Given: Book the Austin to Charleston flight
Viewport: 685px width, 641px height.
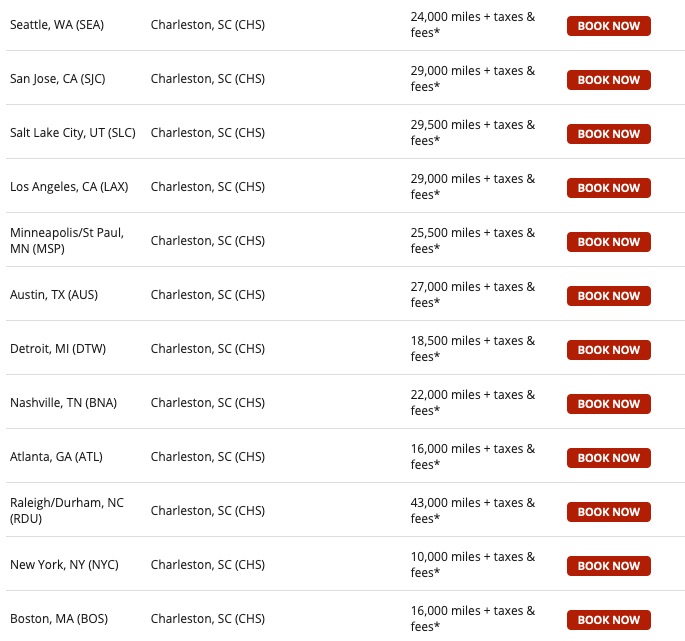Looking at the screenshot, I should coord(608,296).
